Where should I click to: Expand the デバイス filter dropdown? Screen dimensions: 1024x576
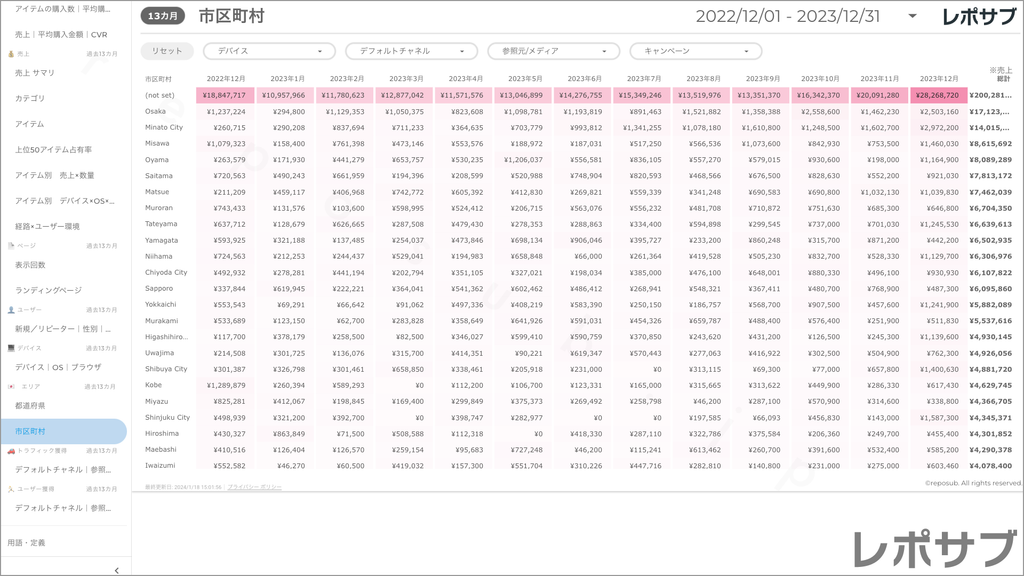click(x=269, y=51)
